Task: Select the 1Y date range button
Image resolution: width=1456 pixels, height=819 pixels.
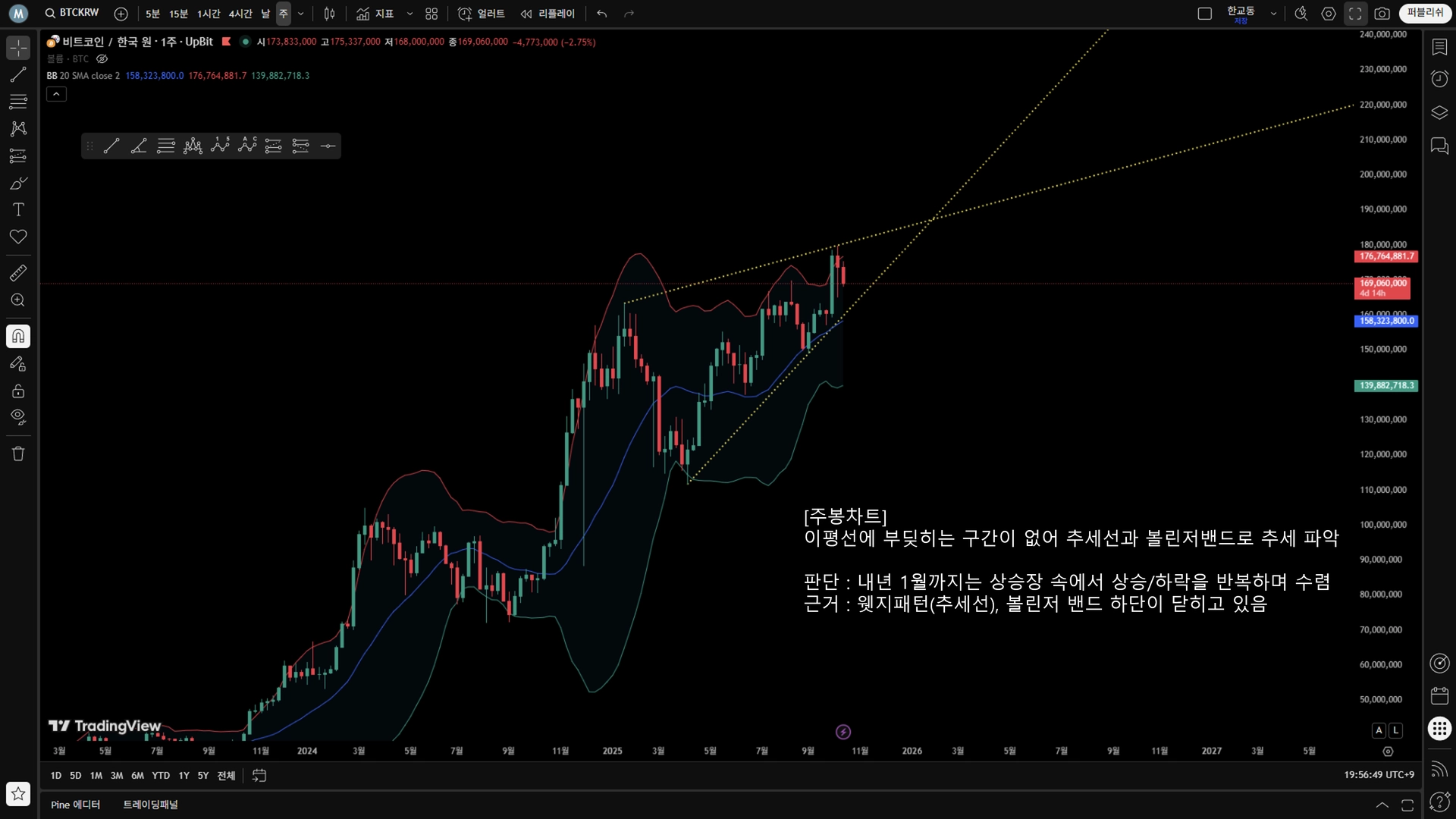Action: tap(184, 776)
